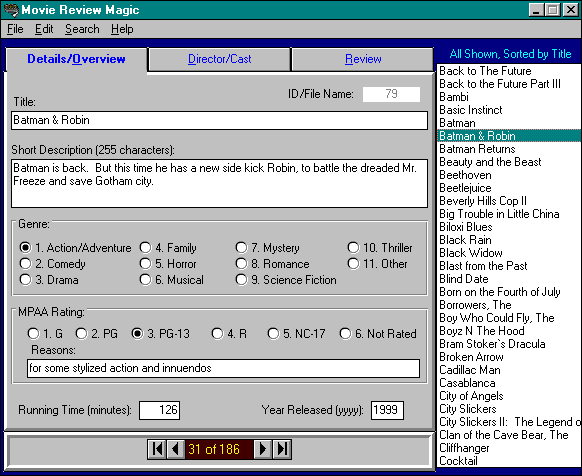Image resolution: width=582 pixels, height=476 pixels.
Task: Edit the Running Time field
Action: [x=160, y=410]
